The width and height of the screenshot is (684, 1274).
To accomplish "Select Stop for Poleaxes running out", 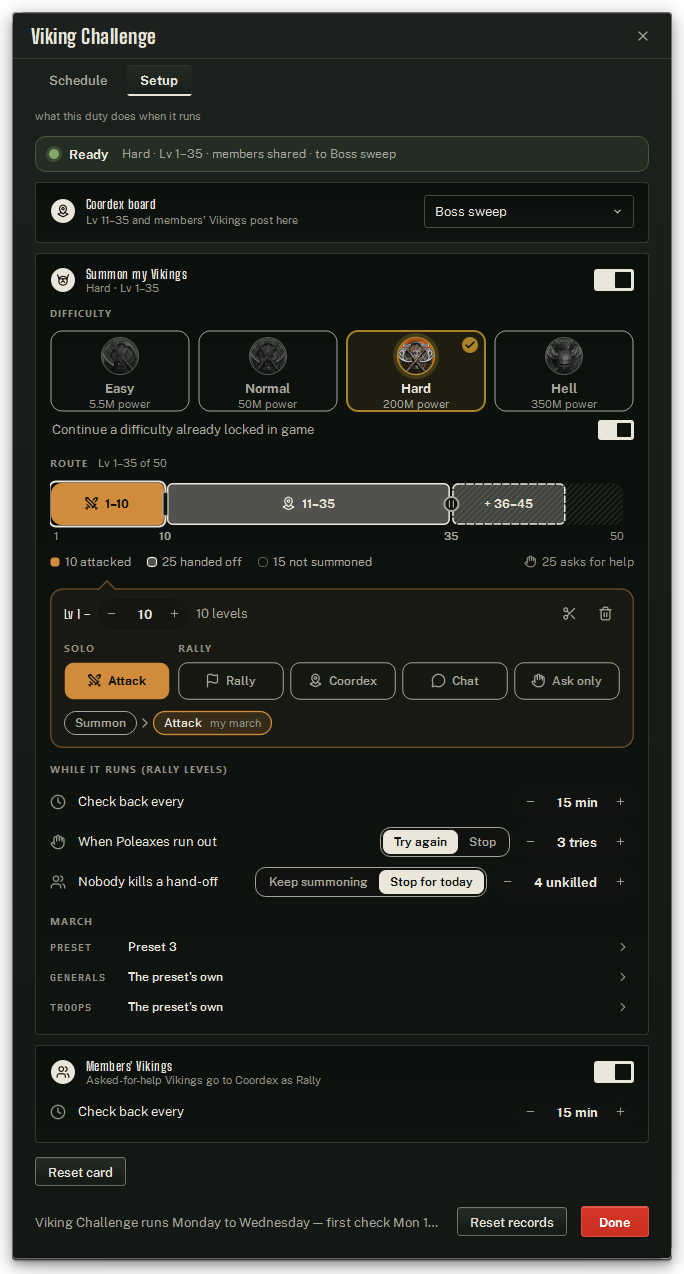I will [x=483, y=842].
